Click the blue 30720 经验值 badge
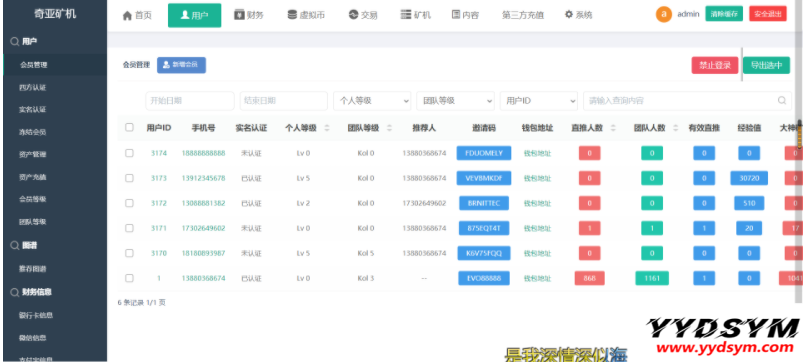The width and height of the screenshot is (811, 362). tap(749, 178)
